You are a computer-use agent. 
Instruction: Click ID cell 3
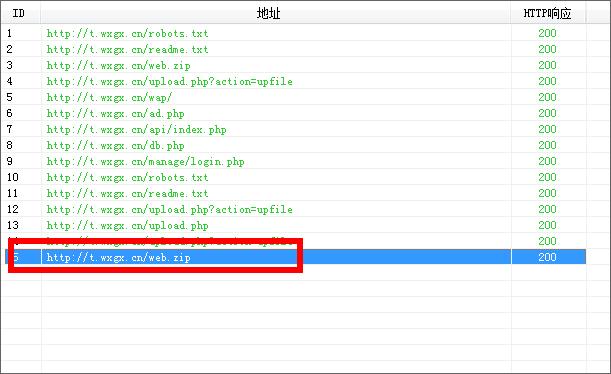click(9, 65)
